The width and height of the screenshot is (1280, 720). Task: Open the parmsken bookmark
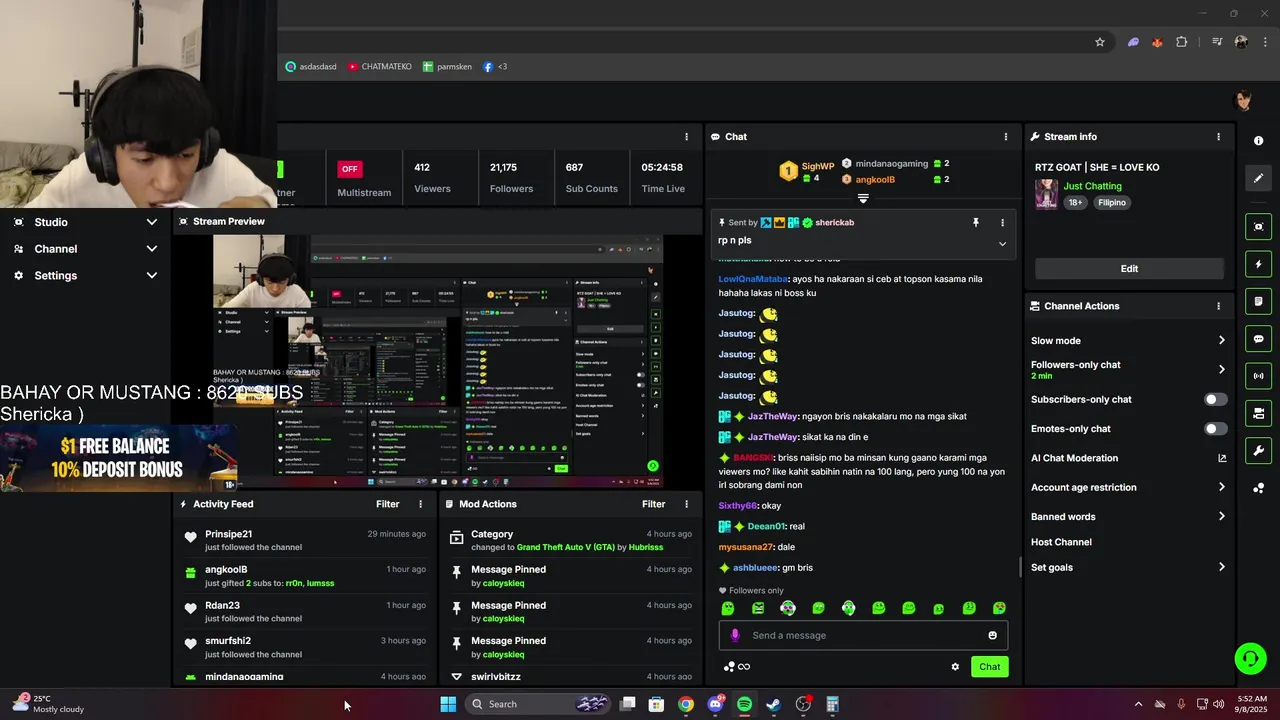(447, 67)
